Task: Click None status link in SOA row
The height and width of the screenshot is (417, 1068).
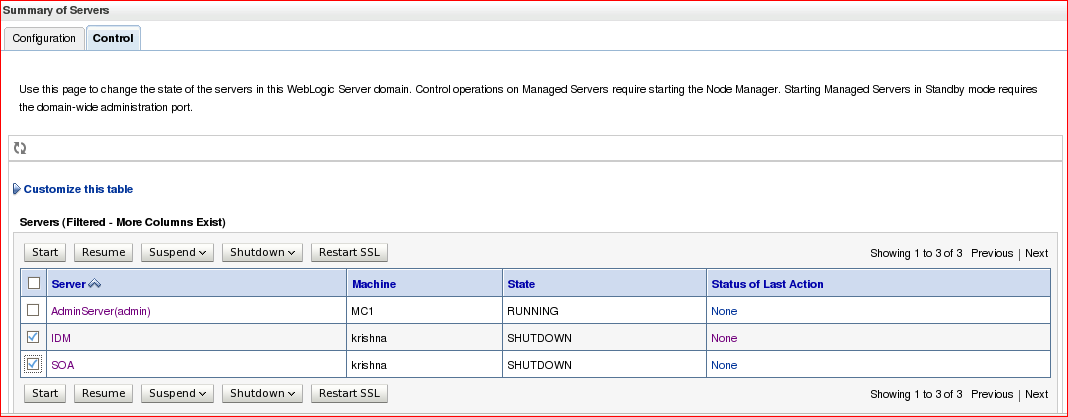Action: coord(724,365)
